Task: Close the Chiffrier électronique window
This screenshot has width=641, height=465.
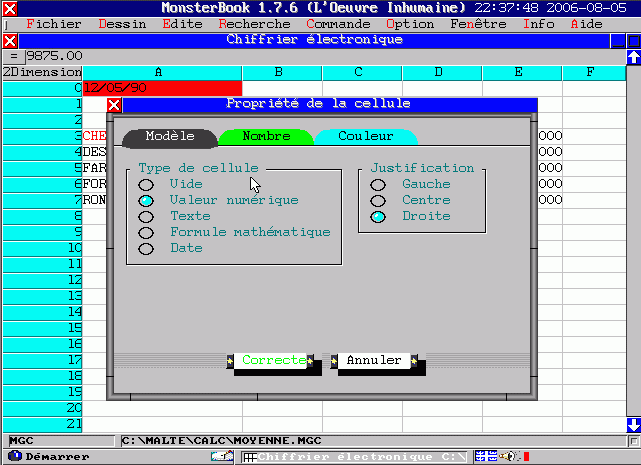Action: pos(10,41)
